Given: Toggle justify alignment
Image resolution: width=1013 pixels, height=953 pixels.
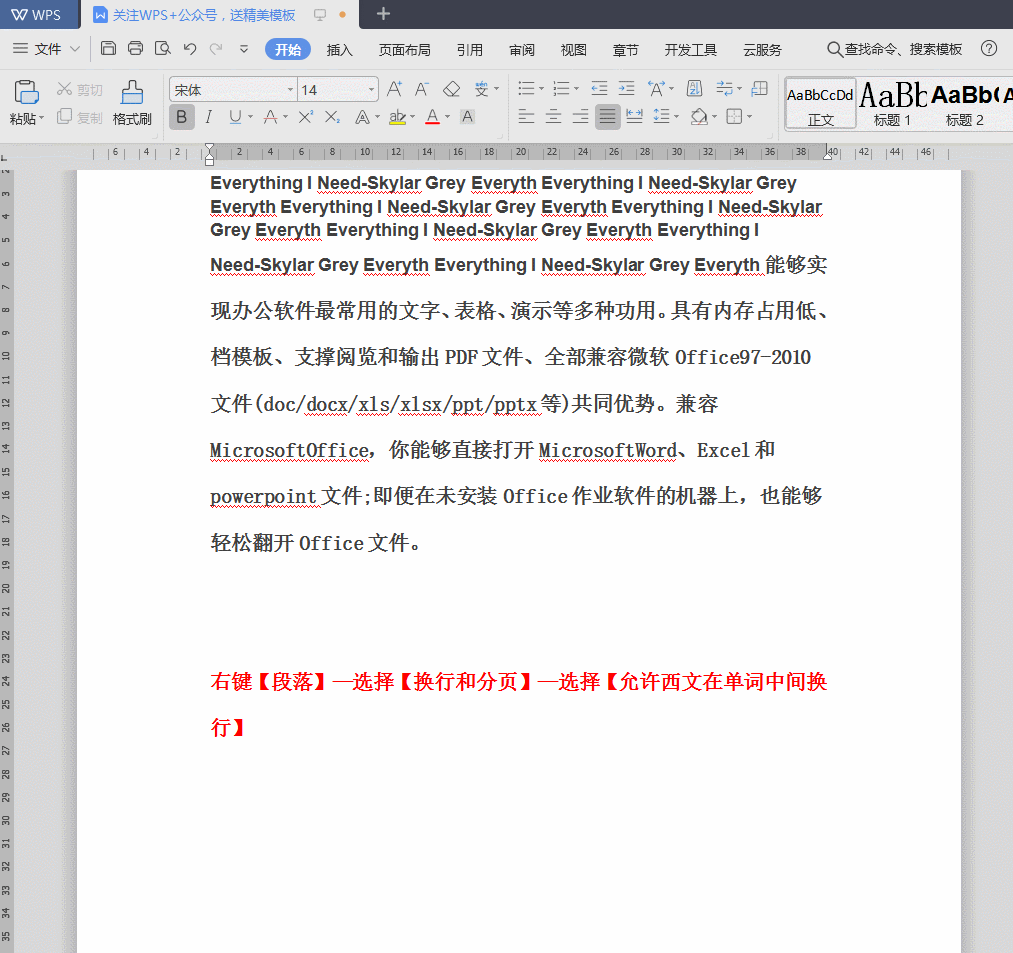Looking at the screenshot, I should tap(607, 117).
